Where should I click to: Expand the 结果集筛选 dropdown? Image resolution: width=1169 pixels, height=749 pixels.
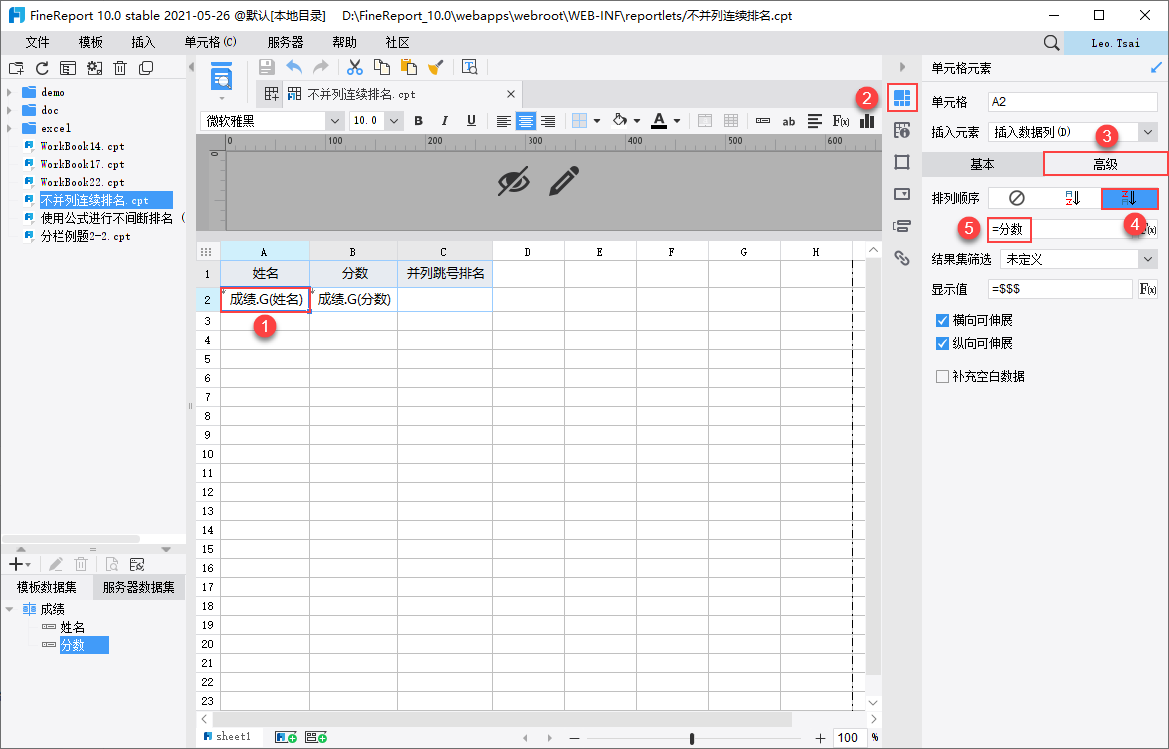tap(1147, 259)
